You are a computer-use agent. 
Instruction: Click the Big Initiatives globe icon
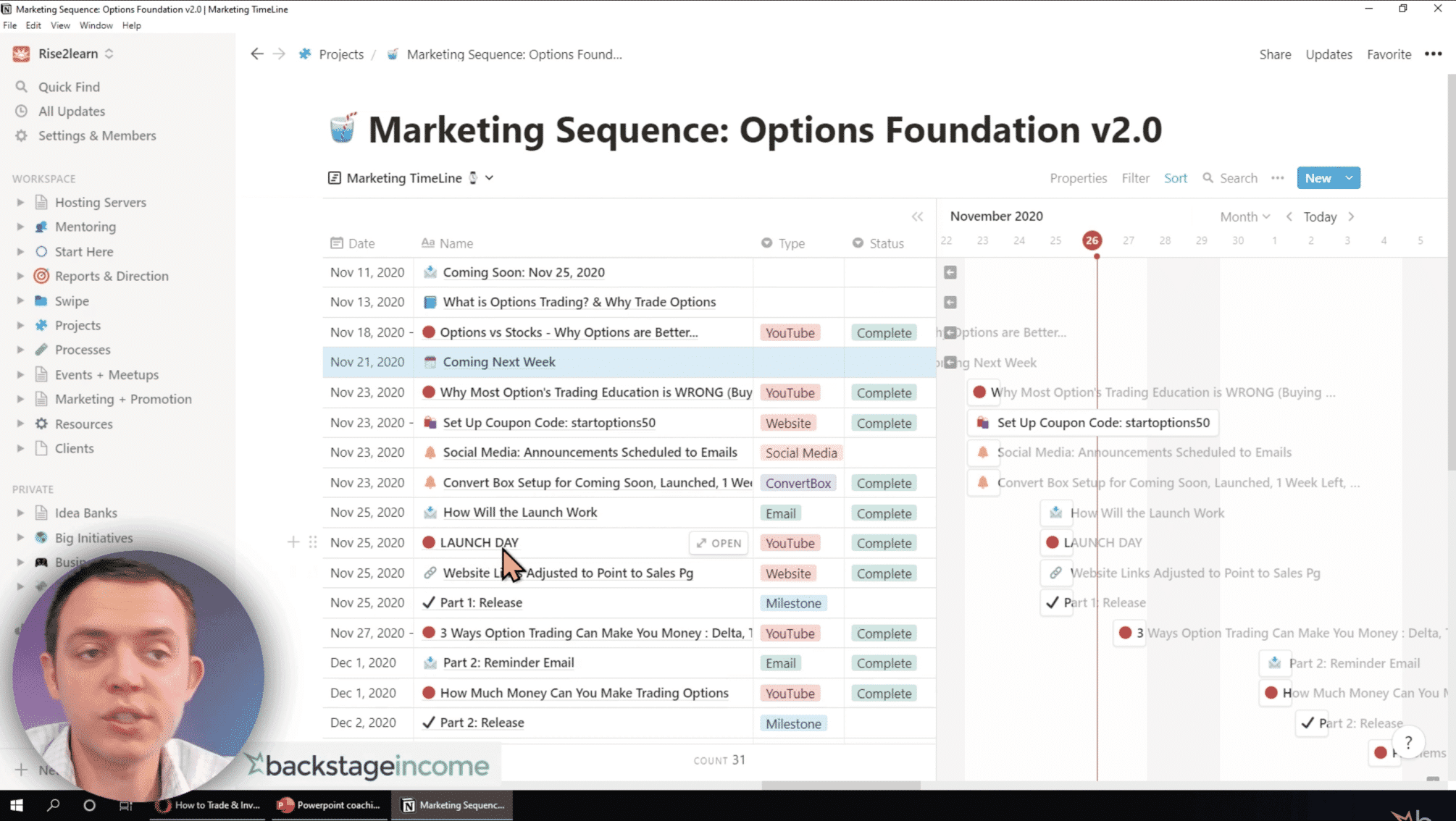click(41, 538)
